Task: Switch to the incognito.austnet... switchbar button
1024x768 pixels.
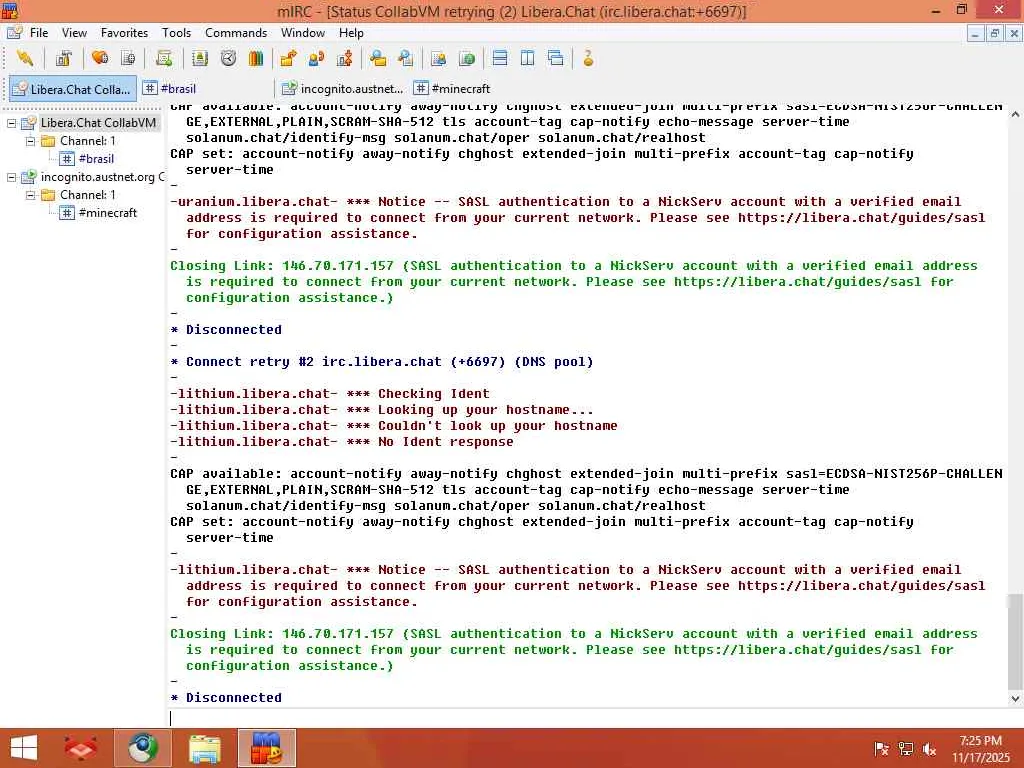Action: click(x=342, y=88)
